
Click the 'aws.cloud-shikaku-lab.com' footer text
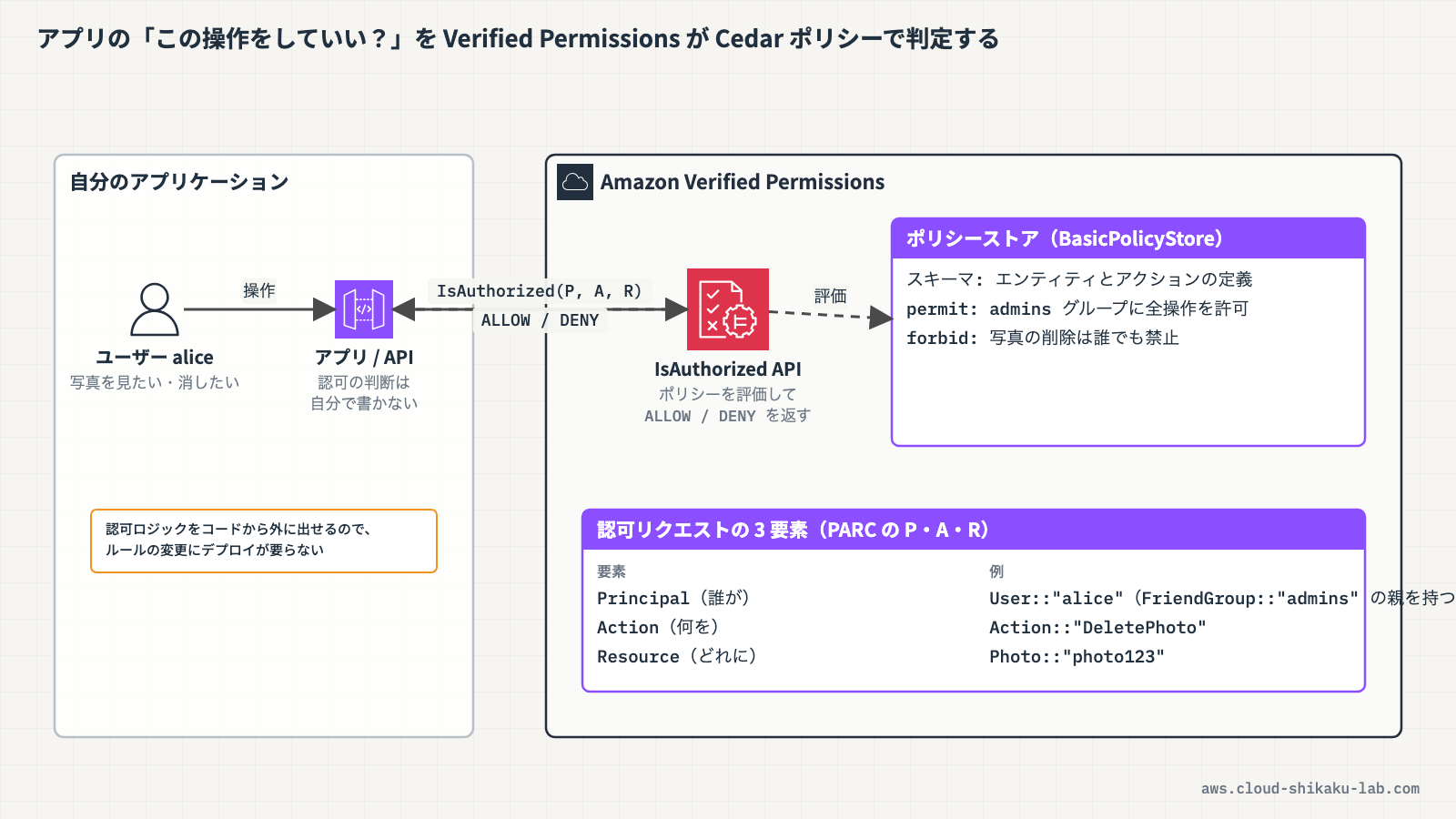pos(1310,789)
